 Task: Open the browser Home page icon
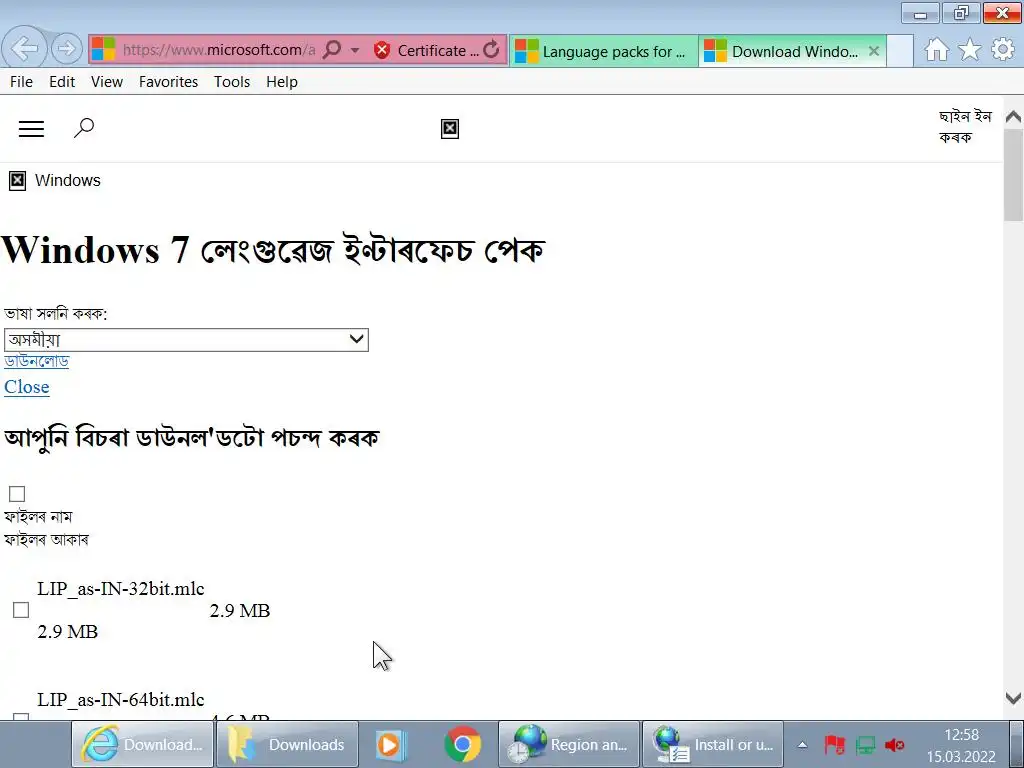936,50
